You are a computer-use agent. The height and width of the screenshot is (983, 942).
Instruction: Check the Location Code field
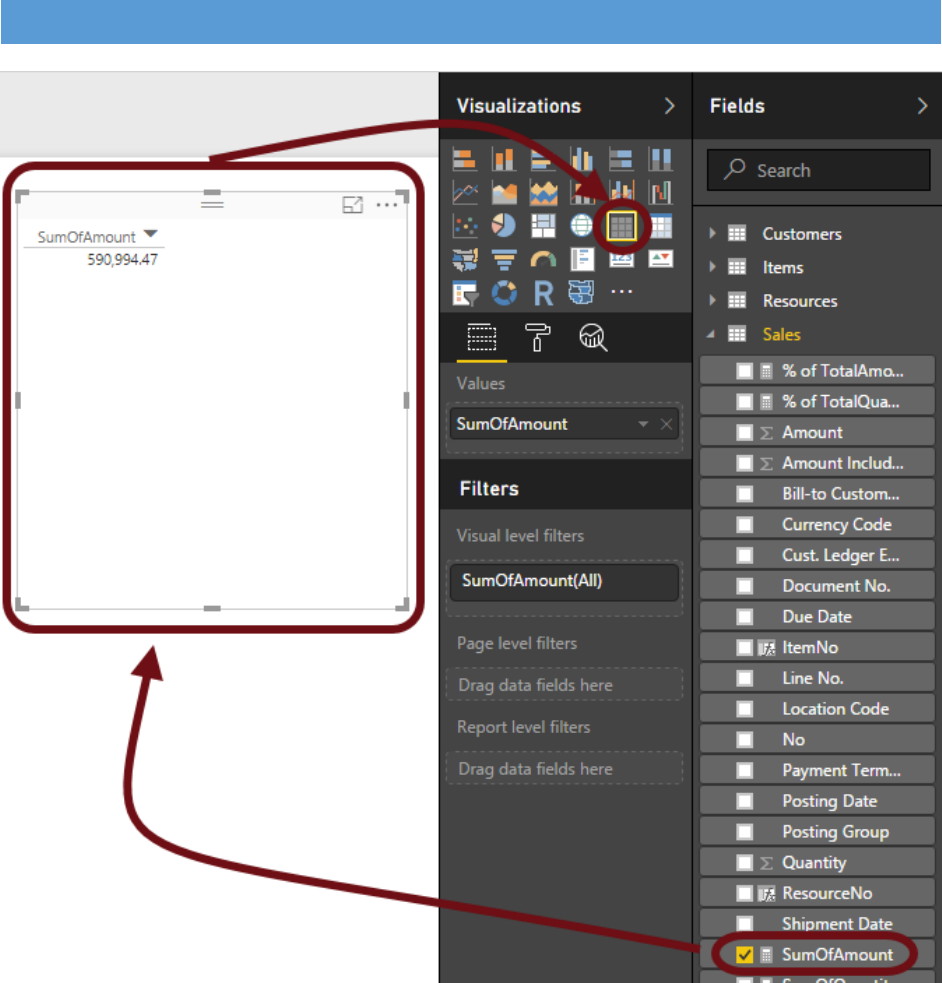coord(744,709)
